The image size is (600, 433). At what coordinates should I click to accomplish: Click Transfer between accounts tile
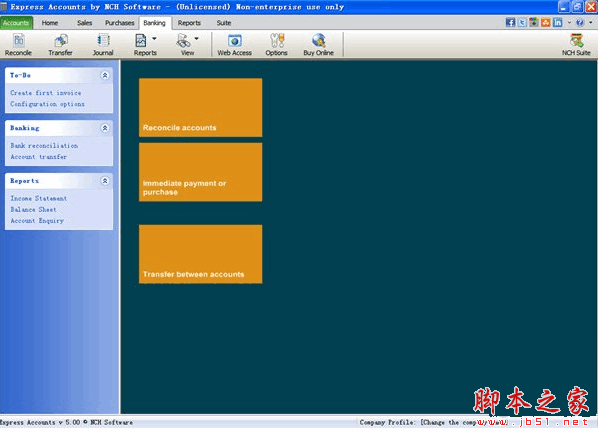(x=201, y=254)
